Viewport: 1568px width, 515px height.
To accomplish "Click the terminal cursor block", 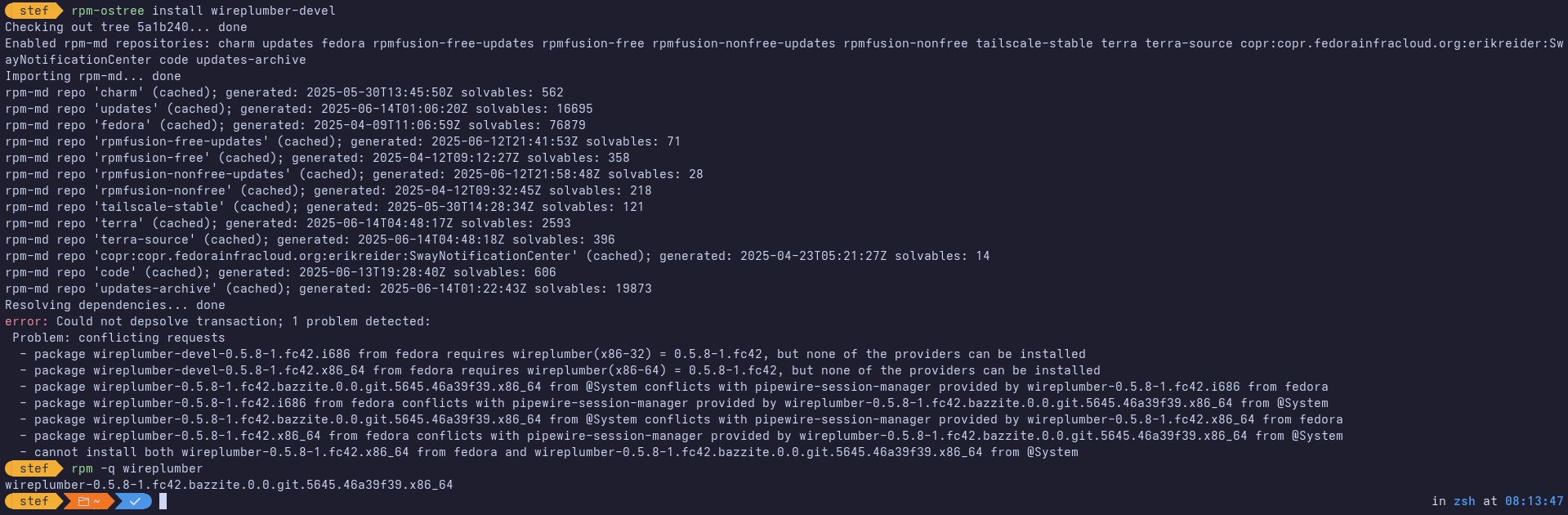I will coord(163,501).
